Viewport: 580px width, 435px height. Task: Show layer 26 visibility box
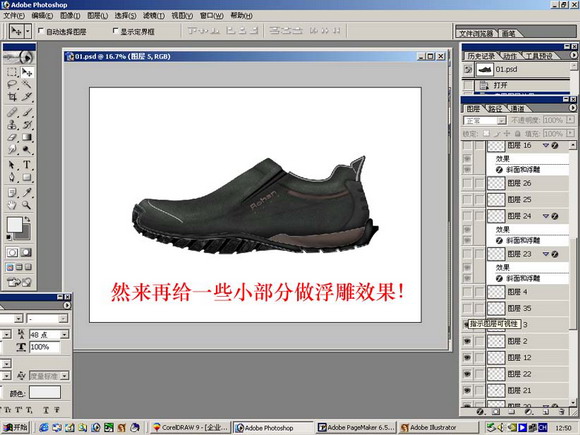(x=467, y=183)
